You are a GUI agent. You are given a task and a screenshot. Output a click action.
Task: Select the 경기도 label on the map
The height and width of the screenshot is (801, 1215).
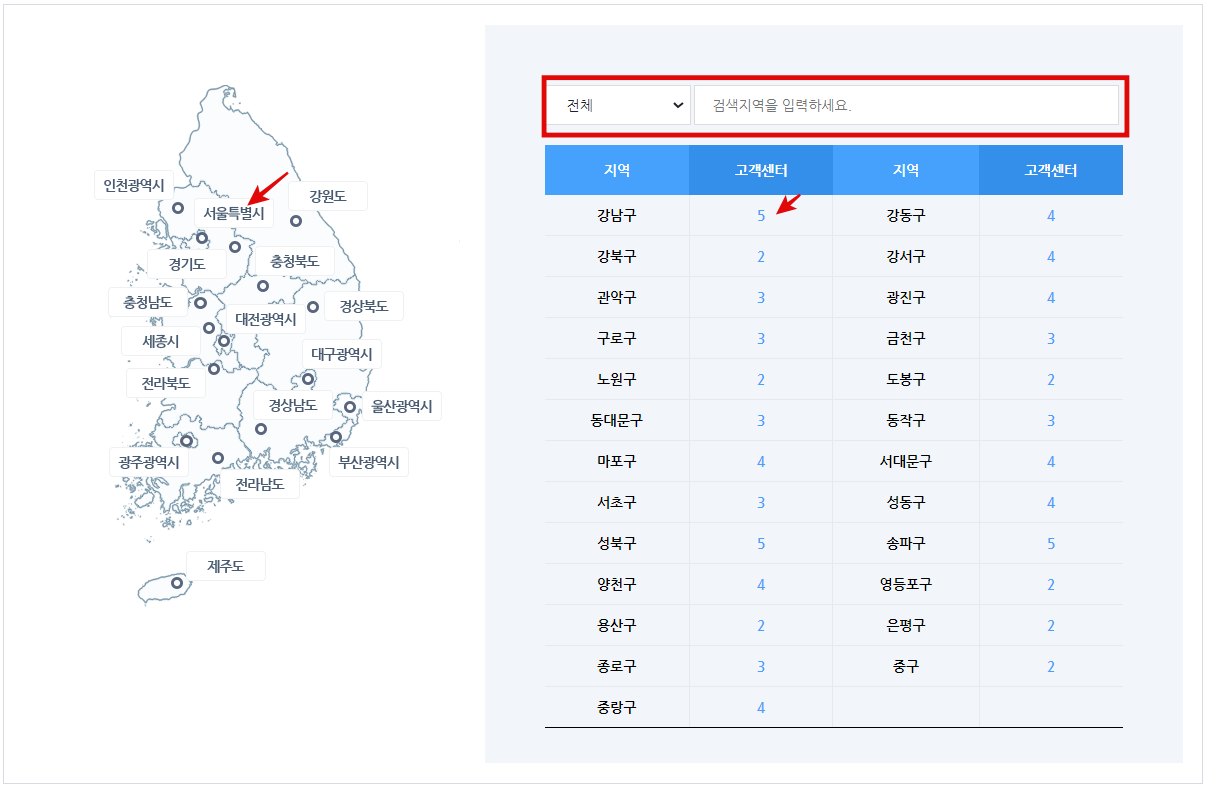pos(186,264)
